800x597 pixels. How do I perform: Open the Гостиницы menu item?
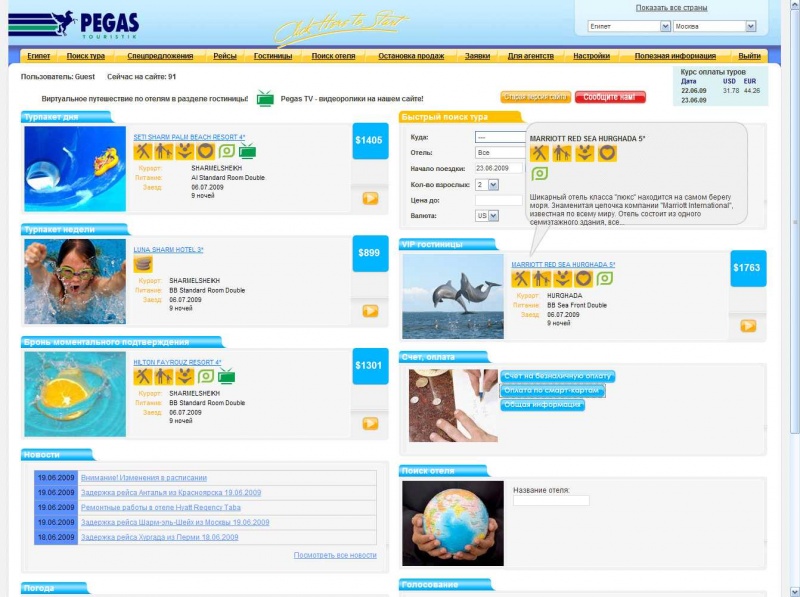pyautogui.click(x=273, y=56)
